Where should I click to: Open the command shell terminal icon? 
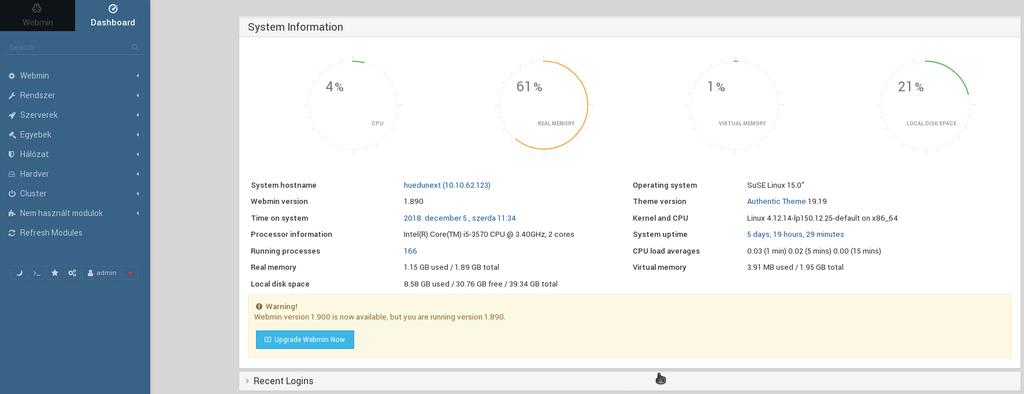[x=37, y=273]
